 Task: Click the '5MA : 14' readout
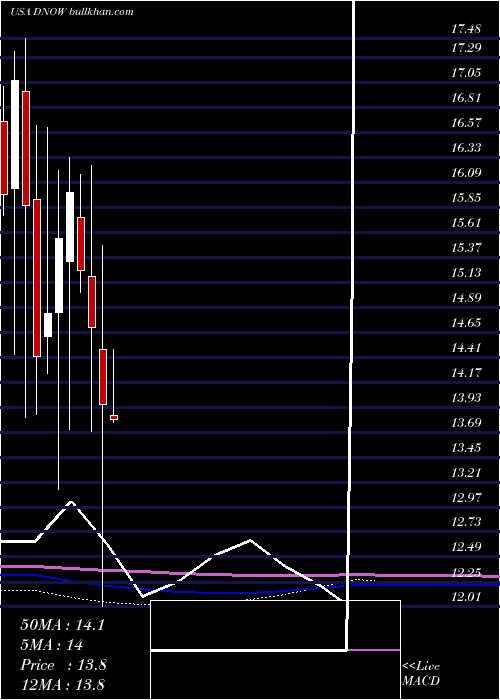click(x=52, y=645)
